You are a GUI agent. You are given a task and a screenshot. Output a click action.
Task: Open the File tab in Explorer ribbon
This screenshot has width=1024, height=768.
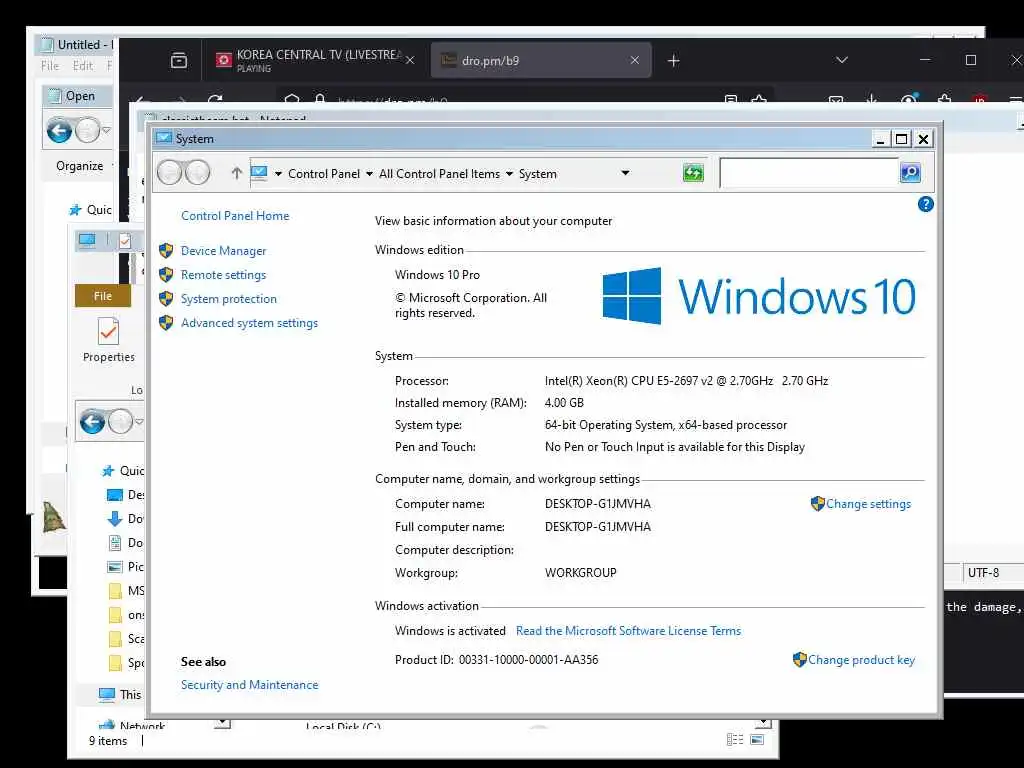pos(103,296)
